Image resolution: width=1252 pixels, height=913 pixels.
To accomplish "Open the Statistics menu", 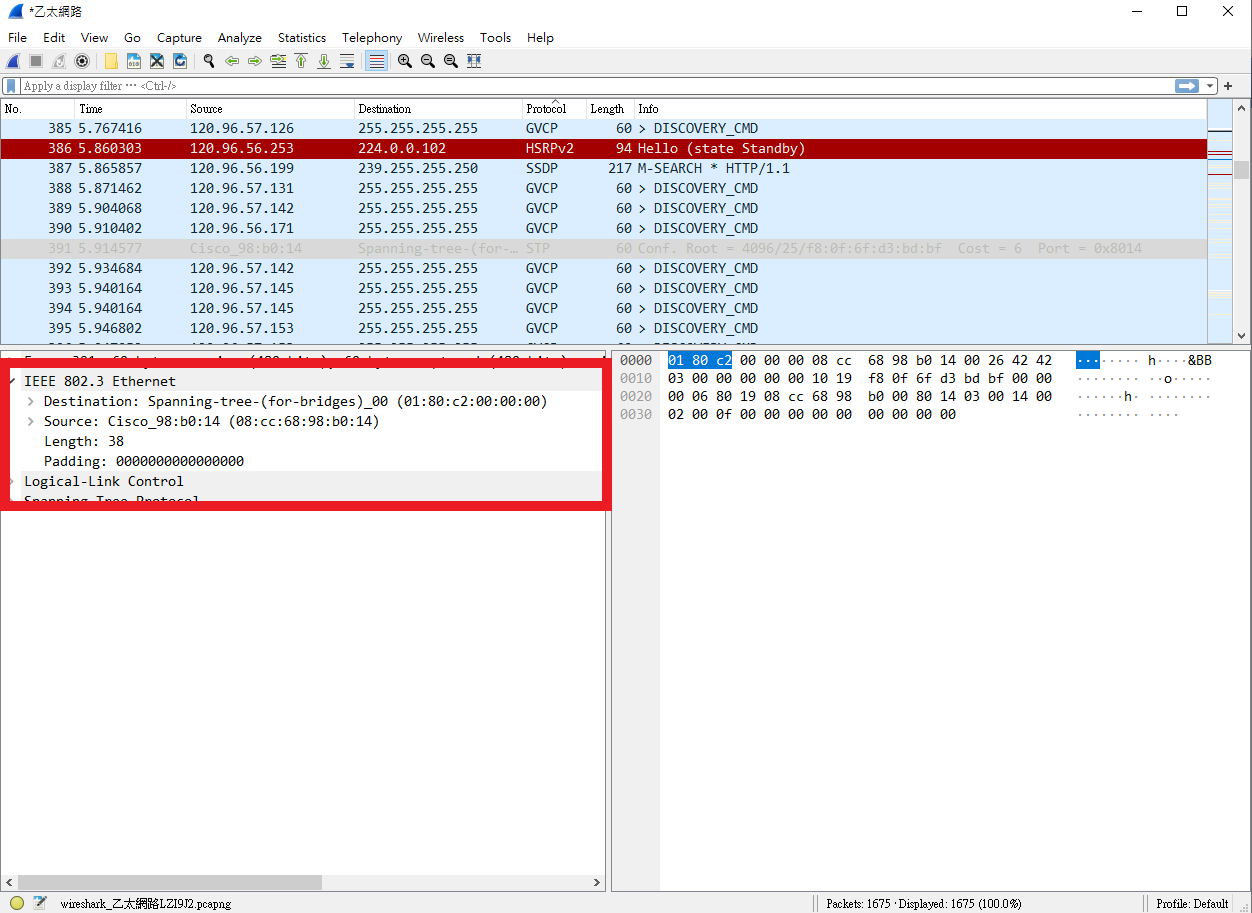I will (301, 37).
